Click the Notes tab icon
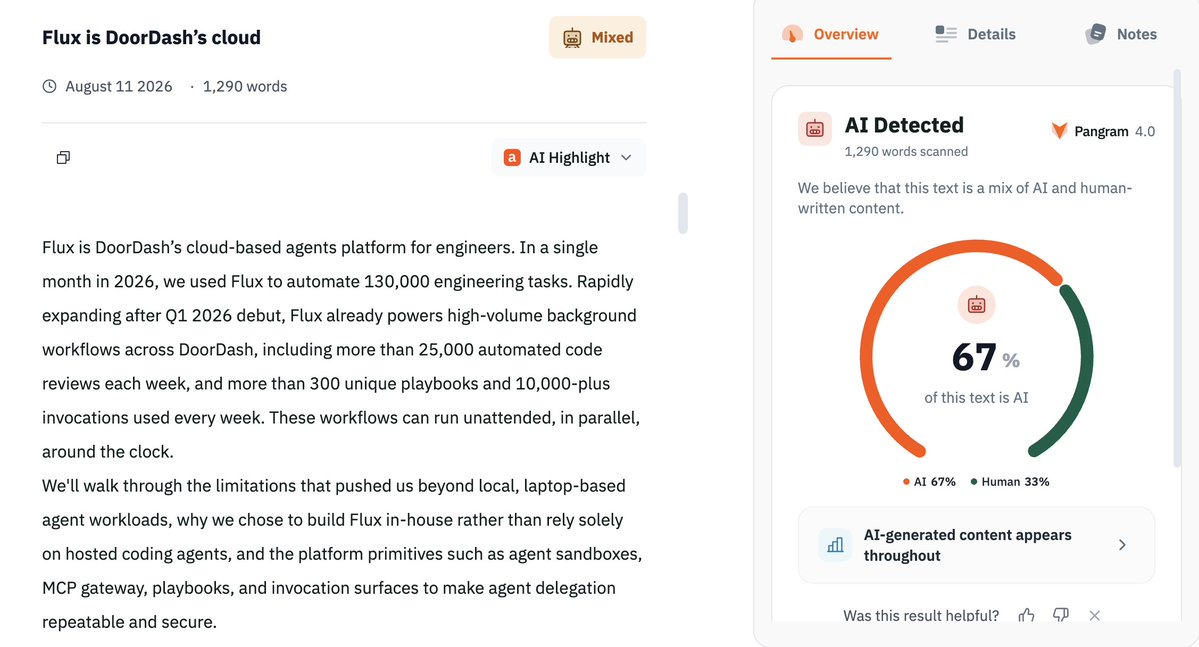The width and height of the screenshot is (1199, 647). 1096,34
